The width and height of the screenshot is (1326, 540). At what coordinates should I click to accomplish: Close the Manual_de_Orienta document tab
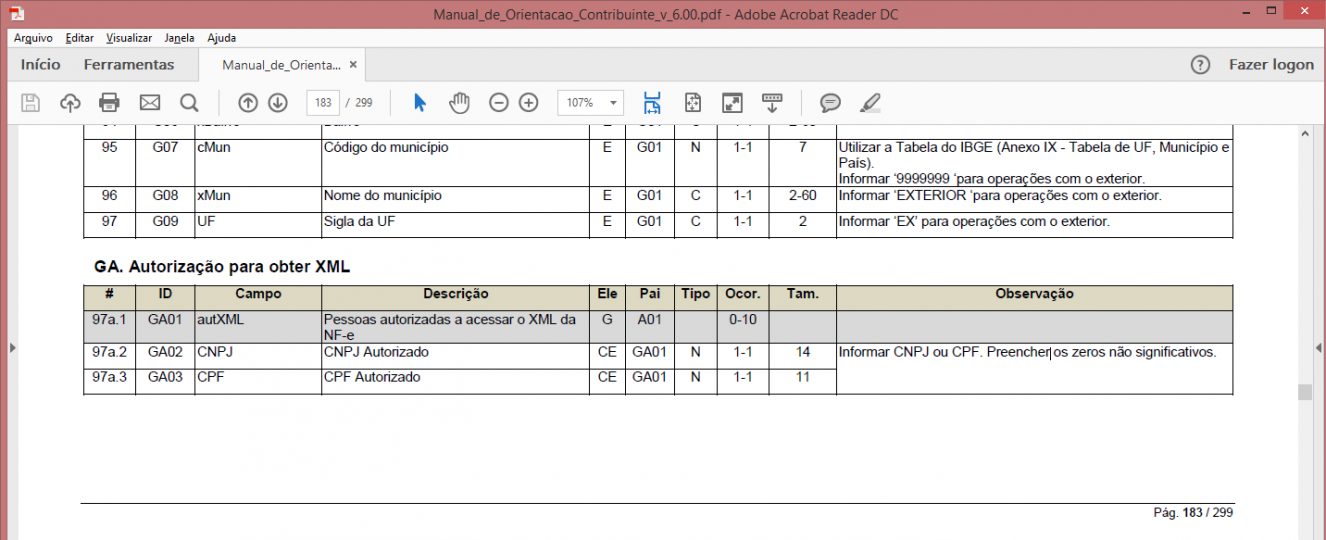tap(353, 65)
